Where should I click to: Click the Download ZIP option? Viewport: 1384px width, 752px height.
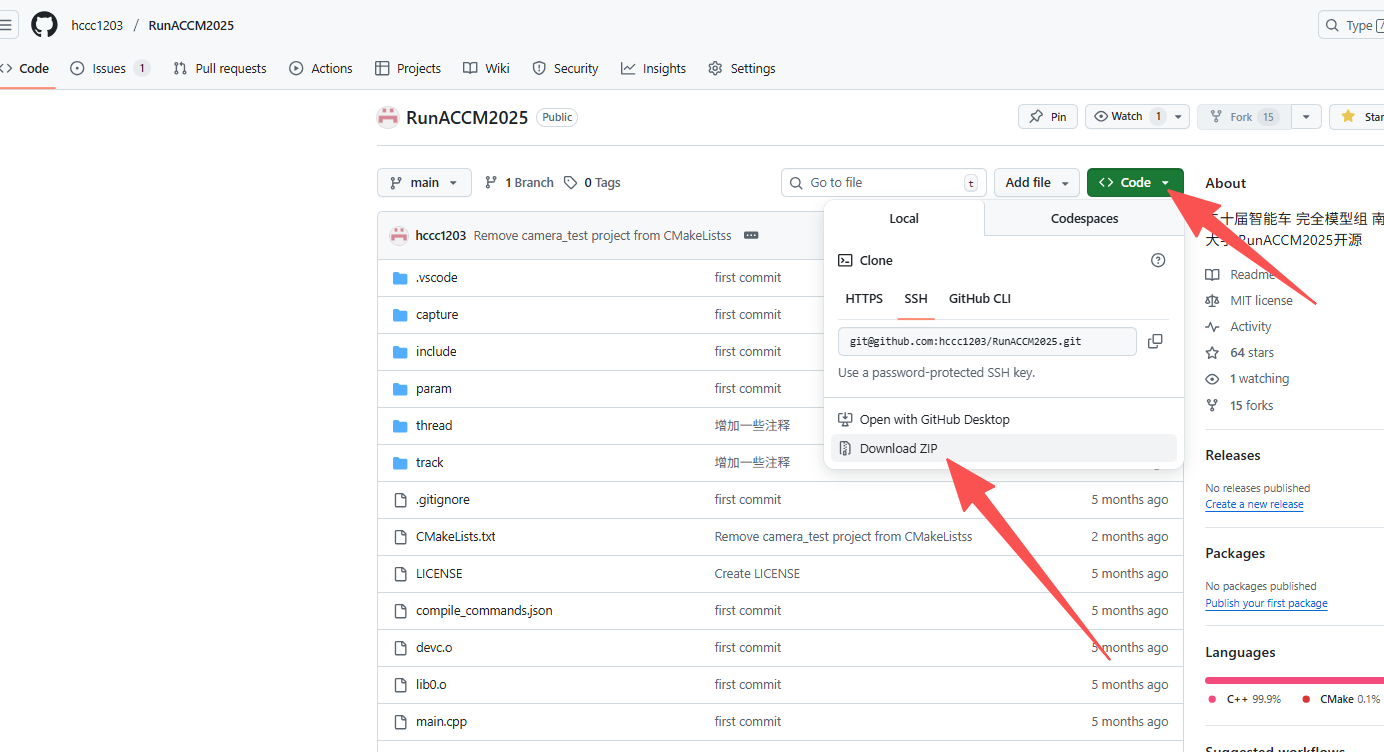point(898,448)
